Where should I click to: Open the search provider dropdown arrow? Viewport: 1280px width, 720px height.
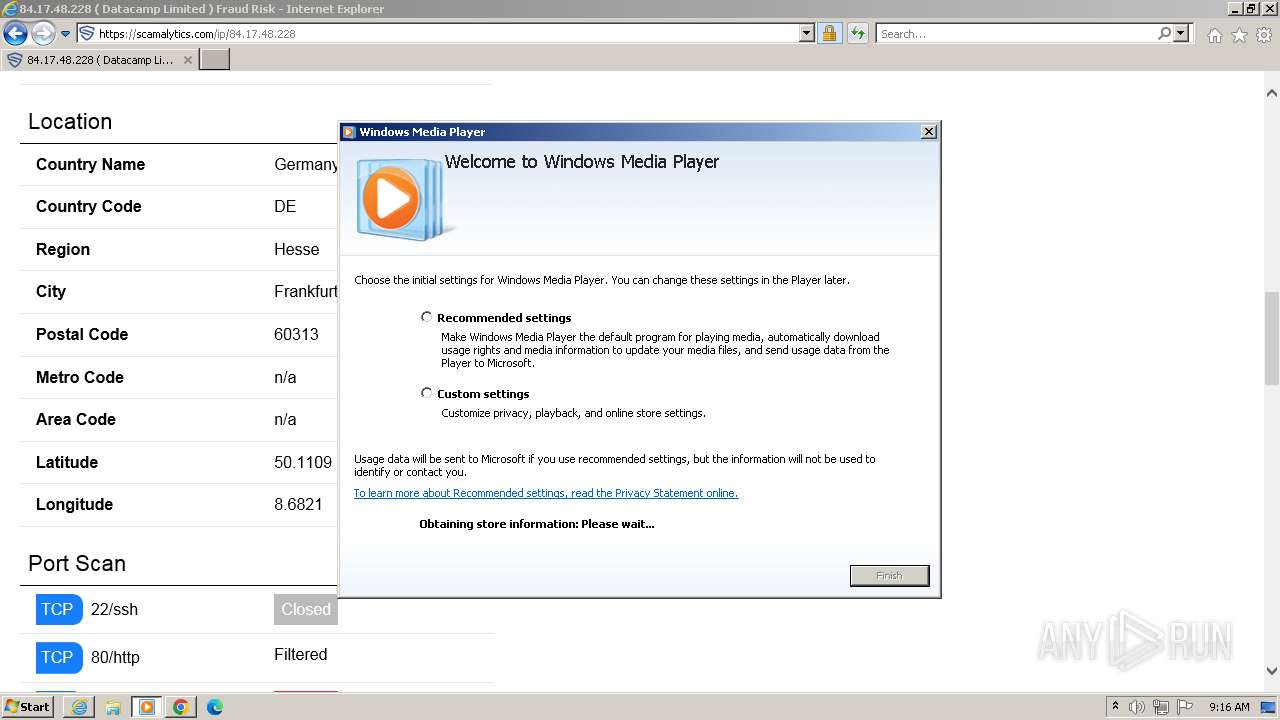(x=1181, y=33)
